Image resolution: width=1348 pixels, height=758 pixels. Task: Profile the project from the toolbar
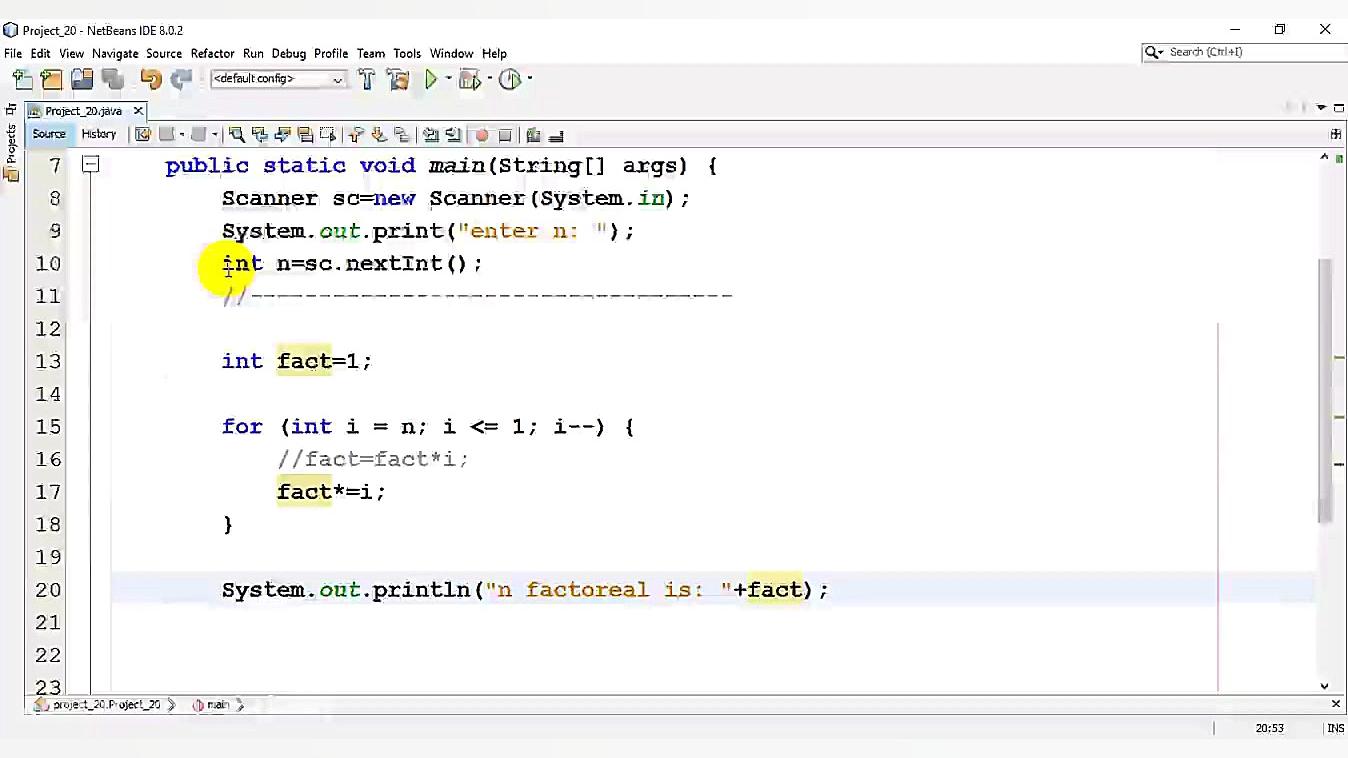coord(510,79)
